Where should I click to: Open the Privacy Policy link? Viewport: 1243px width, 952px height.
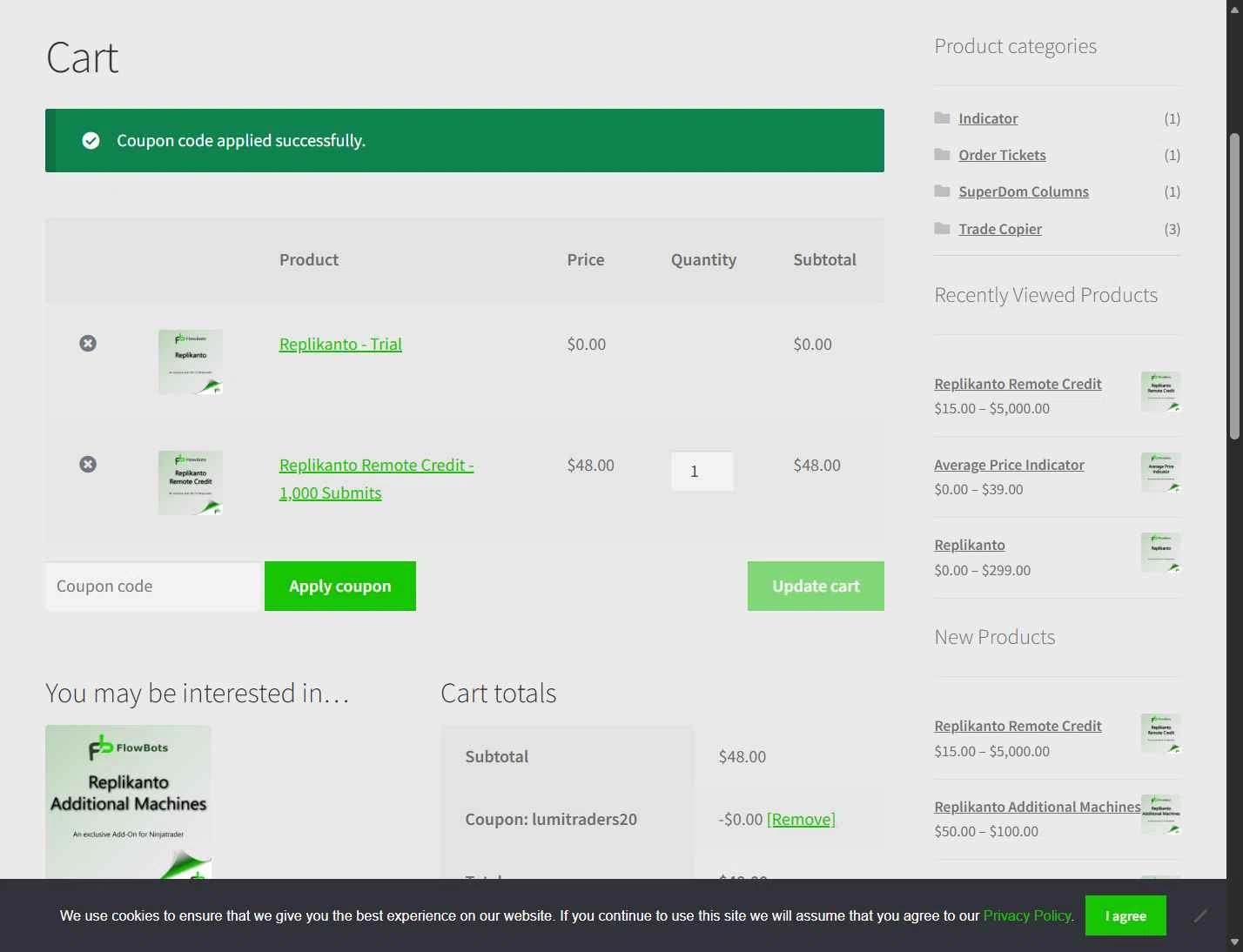tap(1028, 915)
